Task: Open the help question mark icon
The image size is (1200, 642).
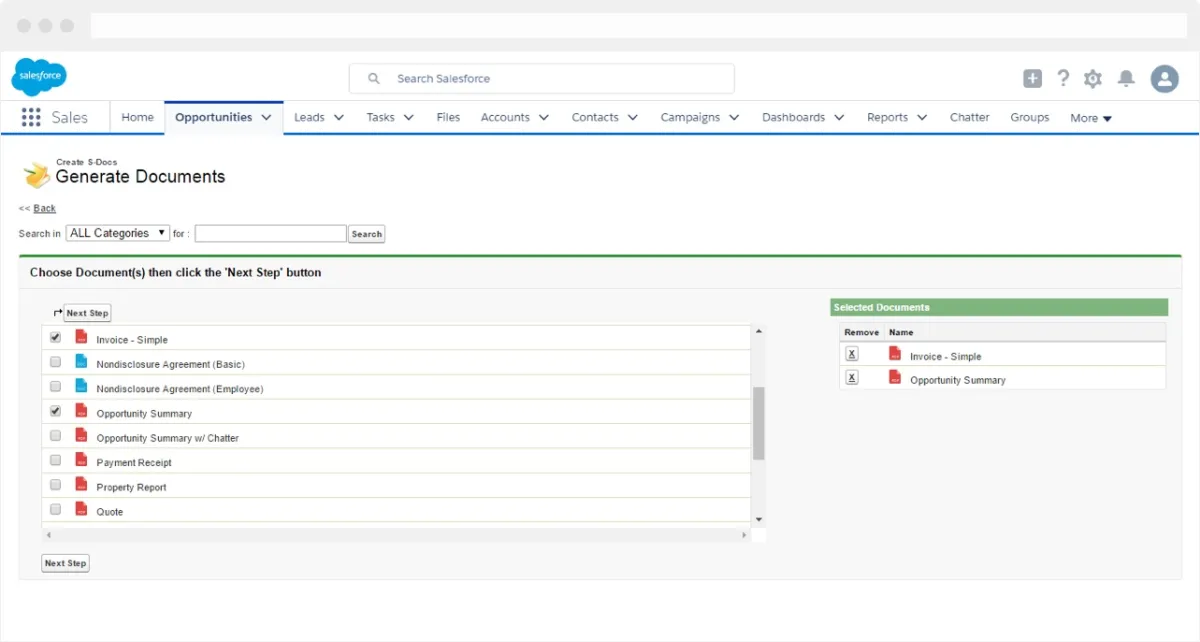Action: [1063, 78]
